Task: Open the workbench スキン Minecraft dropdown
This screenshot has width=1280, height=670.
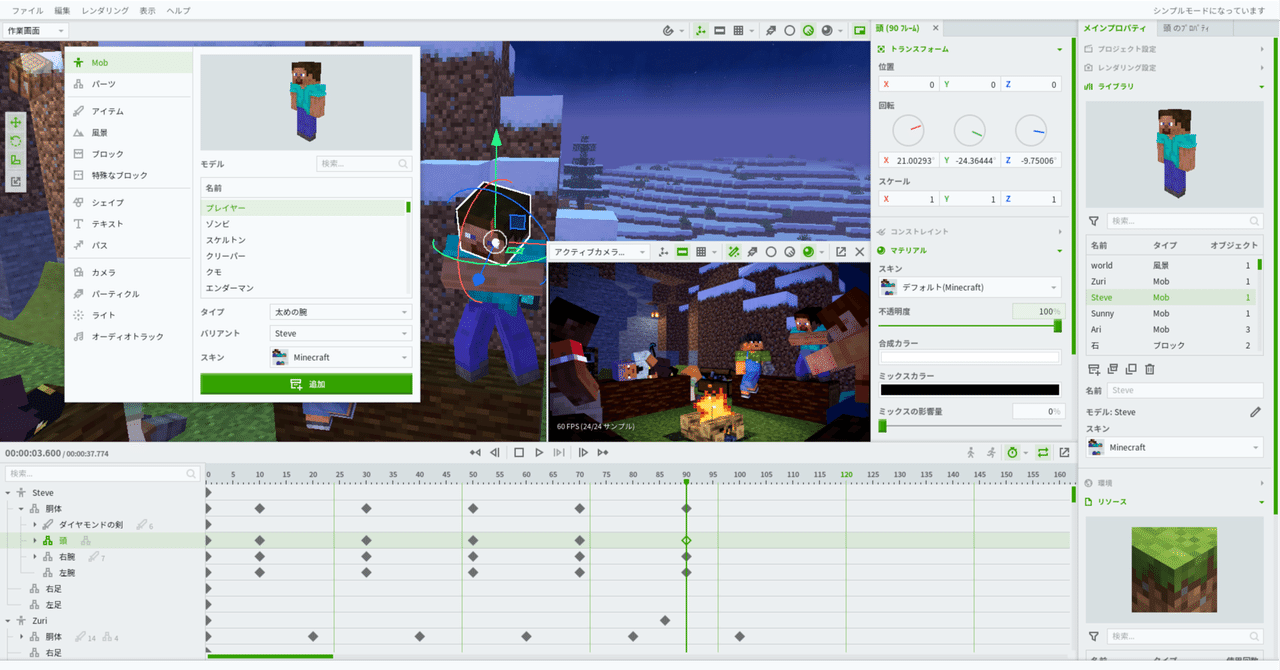Action: (340, 357)
